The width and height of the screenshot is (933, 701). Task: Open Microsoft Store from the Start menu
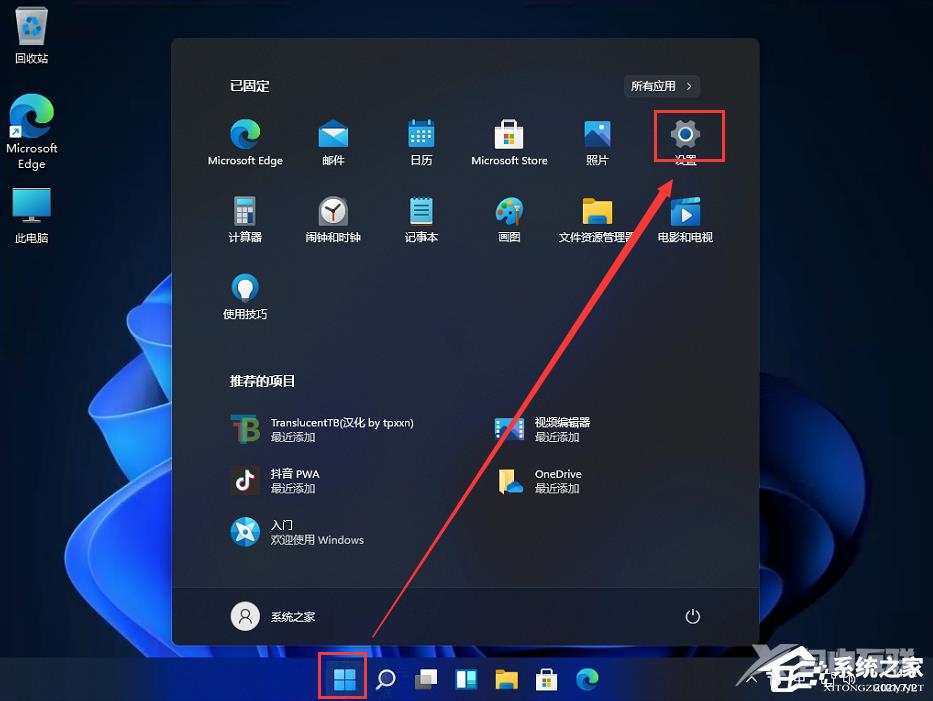[x=508, y=136]
